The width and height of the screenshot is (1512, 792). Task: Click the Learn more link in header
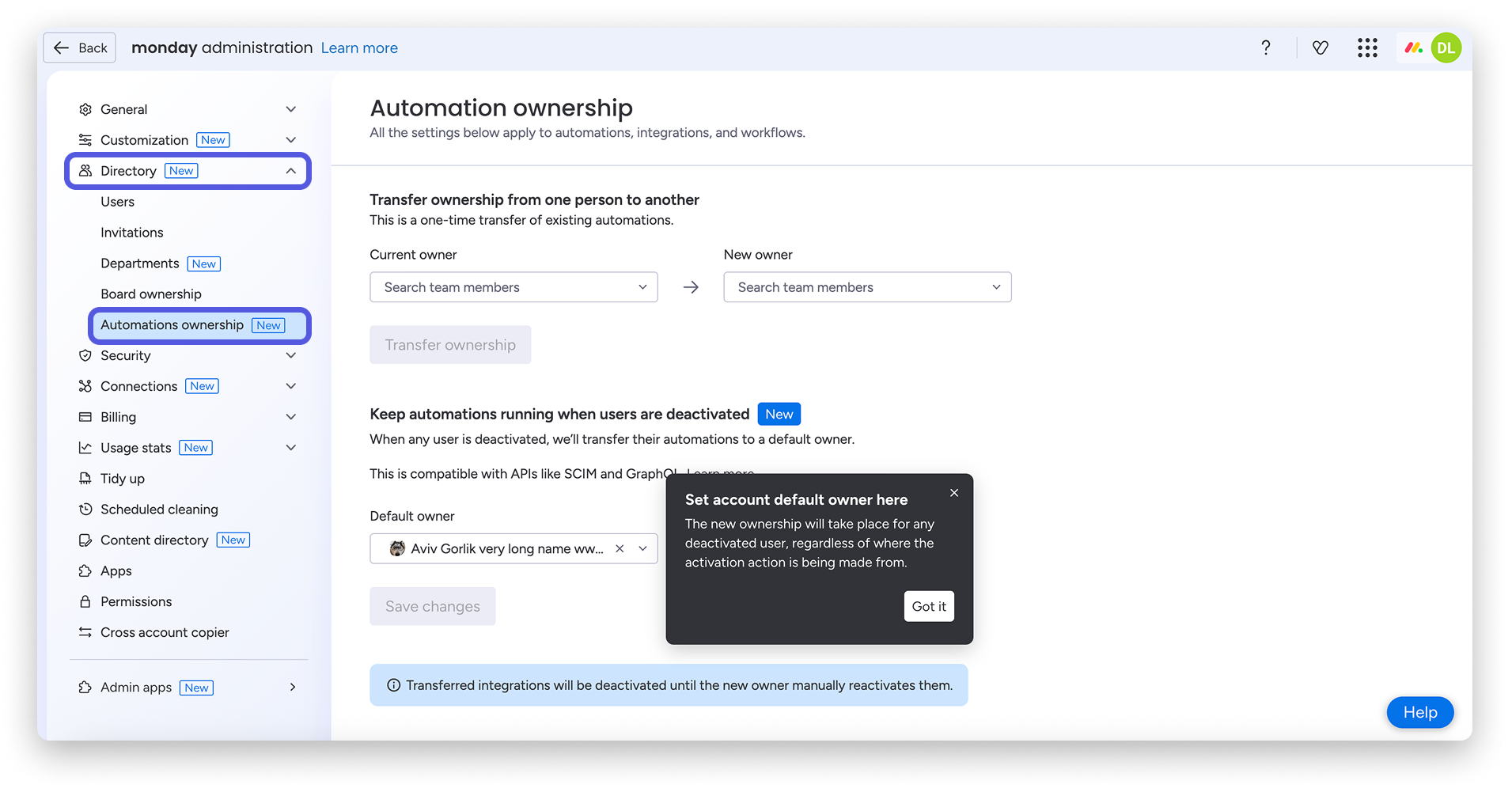tap(359, 48)
